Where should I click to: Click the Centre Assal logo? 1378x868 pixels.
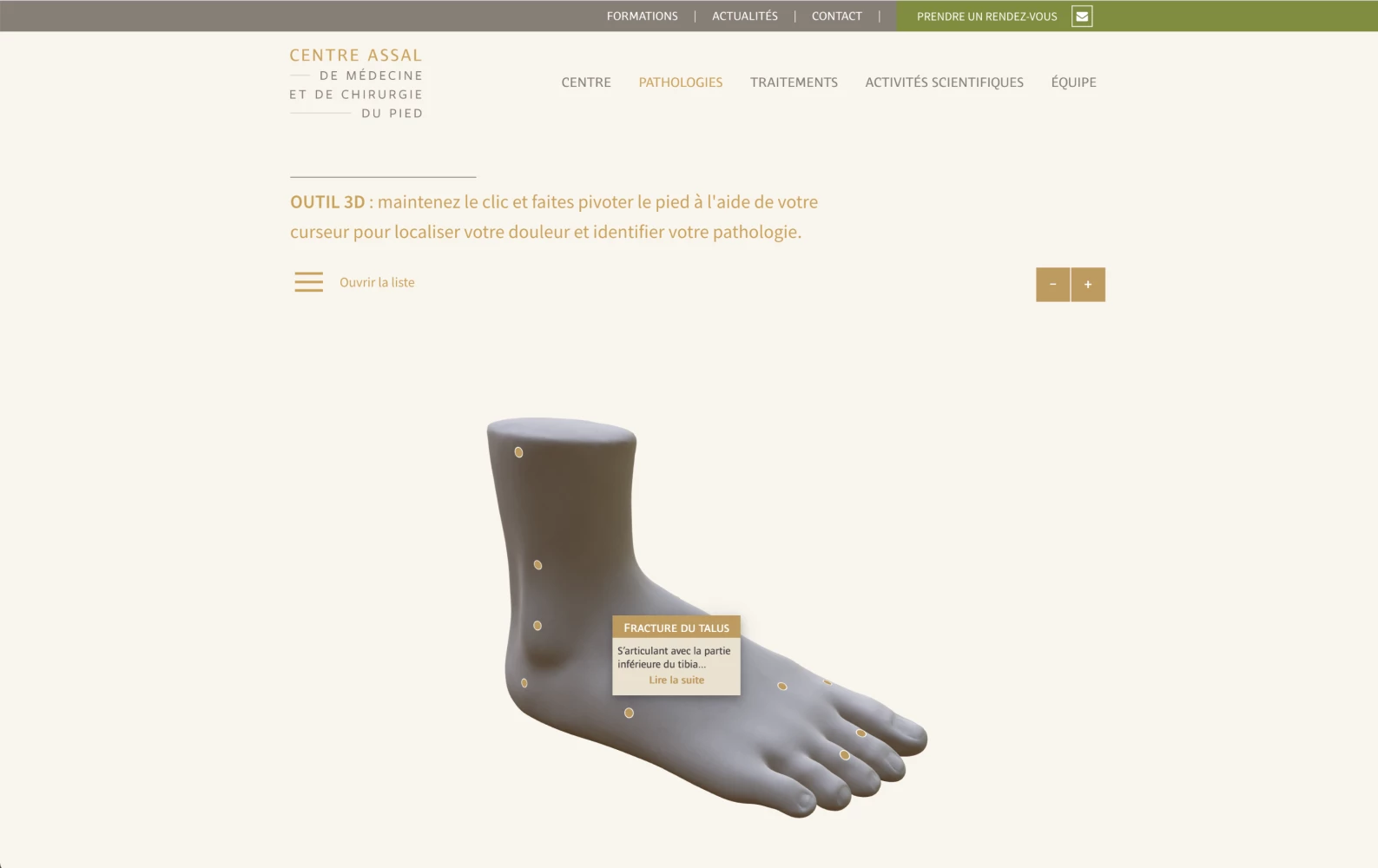[356, 83]
